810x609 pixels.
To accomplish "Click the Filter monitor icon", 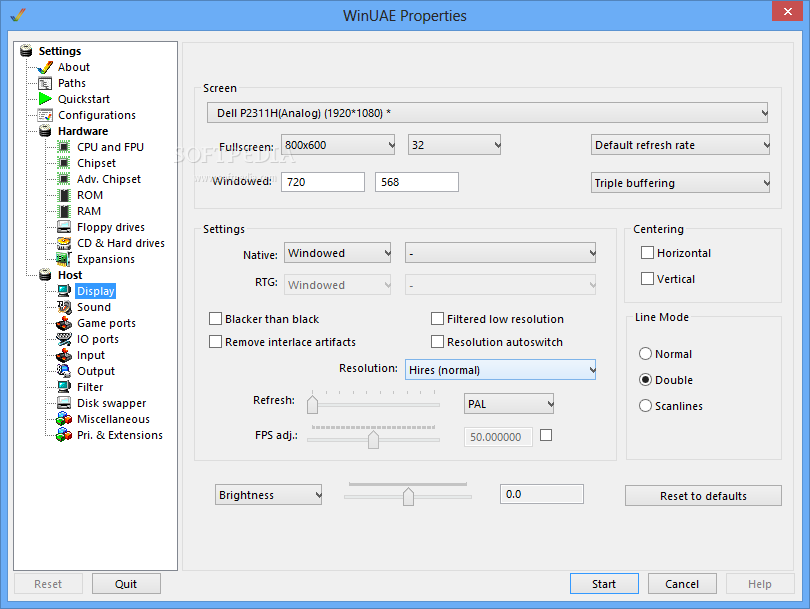I will pos(64,387).
